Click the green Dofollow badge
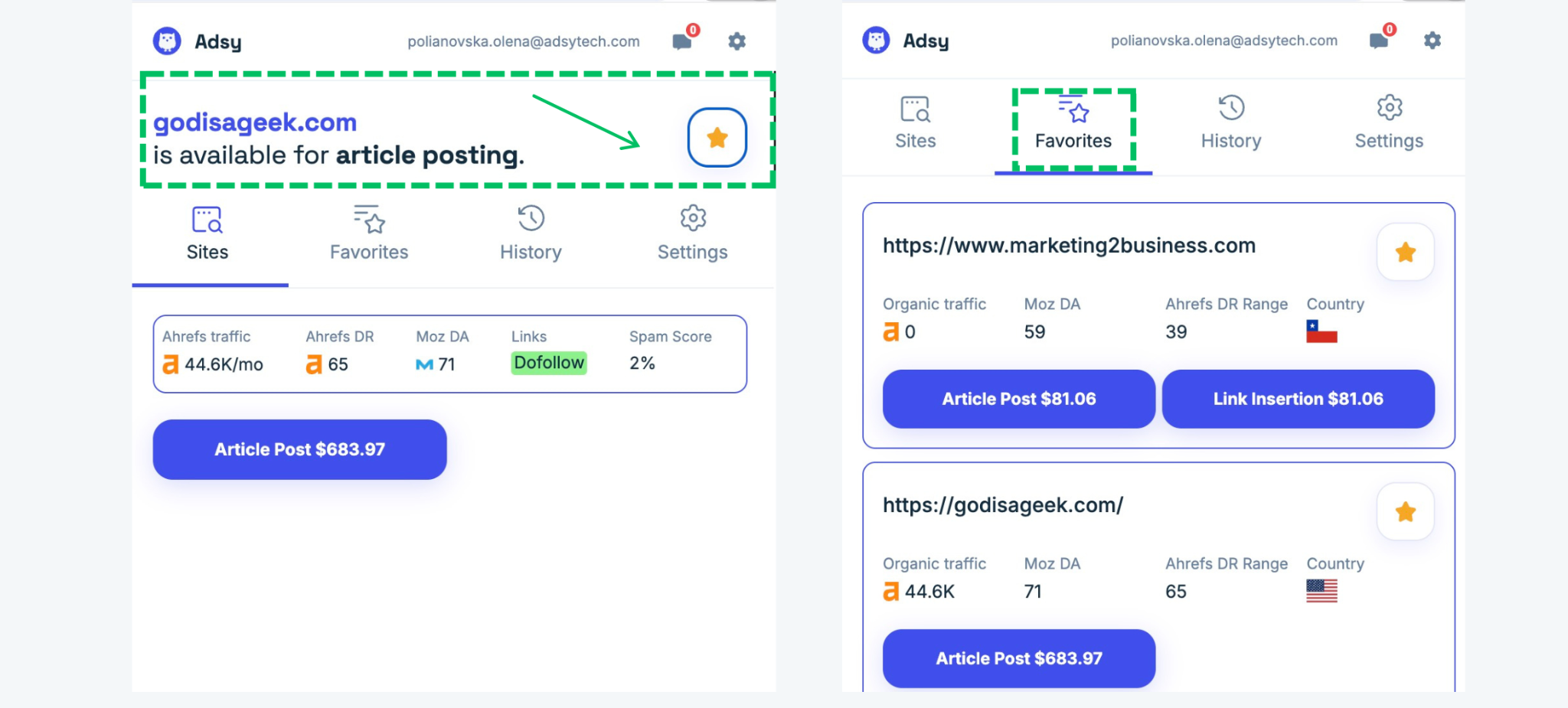This screenshot has width=1568, height=708. coord(549,363)
